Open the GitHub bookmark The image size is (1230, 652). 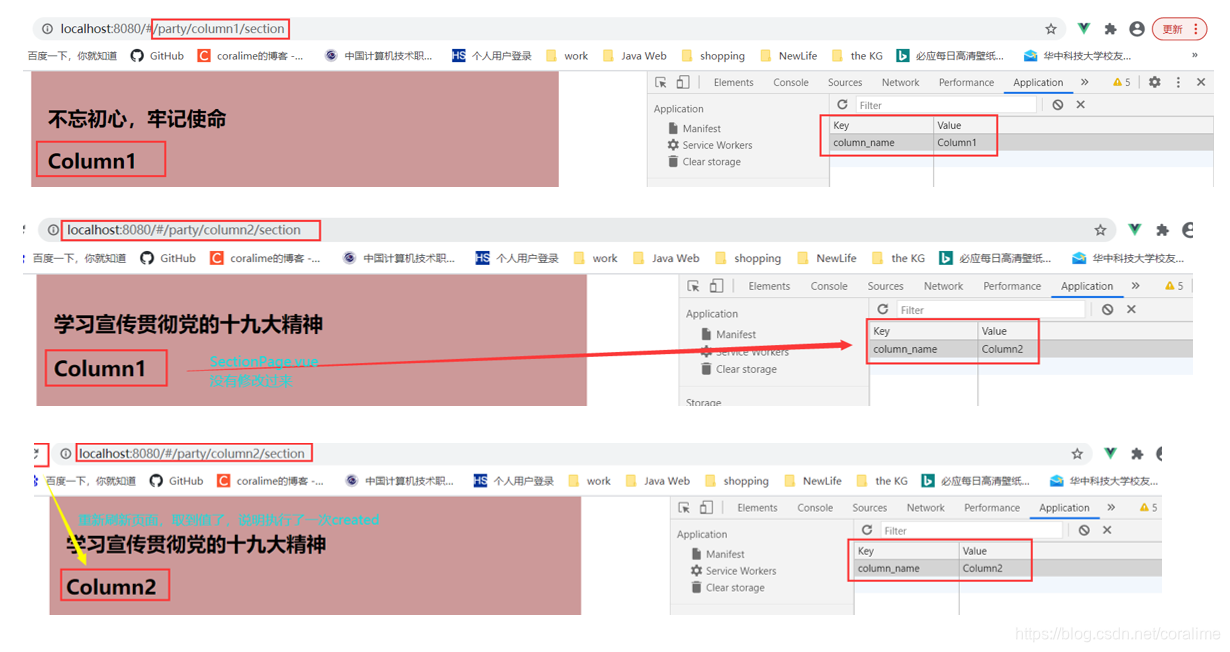click(157, 55)
